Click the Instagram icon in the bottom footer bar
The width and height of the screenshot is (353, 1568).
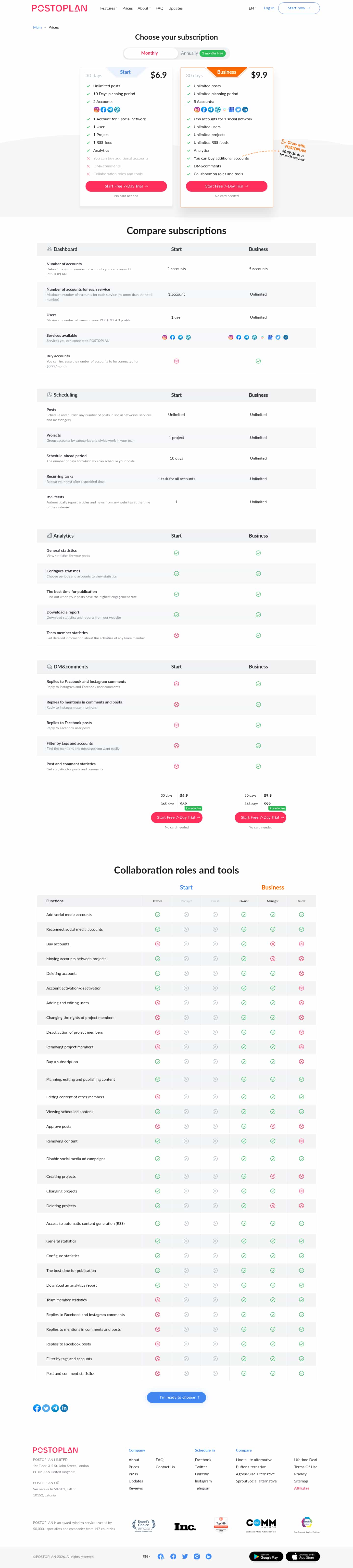[197, 1556]
